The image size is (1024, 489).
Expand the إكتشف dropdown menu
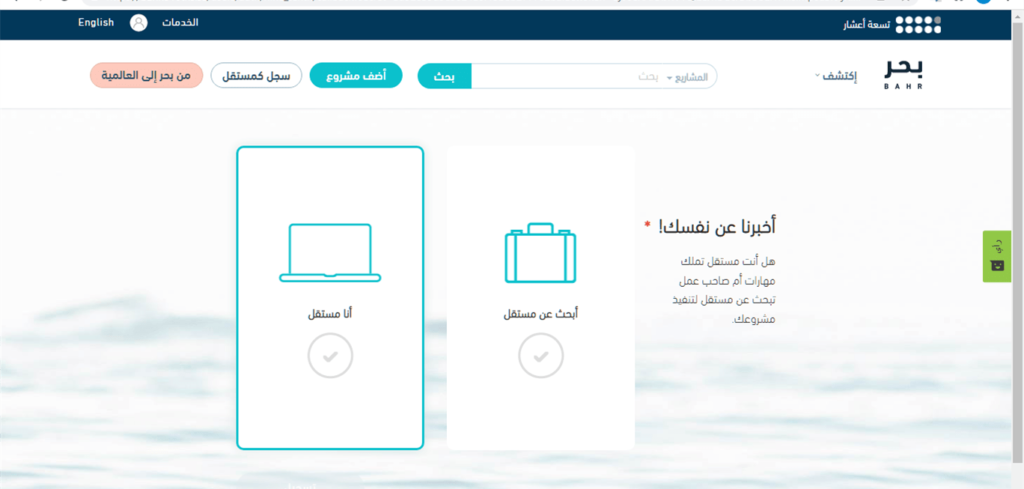coord(835,76)
